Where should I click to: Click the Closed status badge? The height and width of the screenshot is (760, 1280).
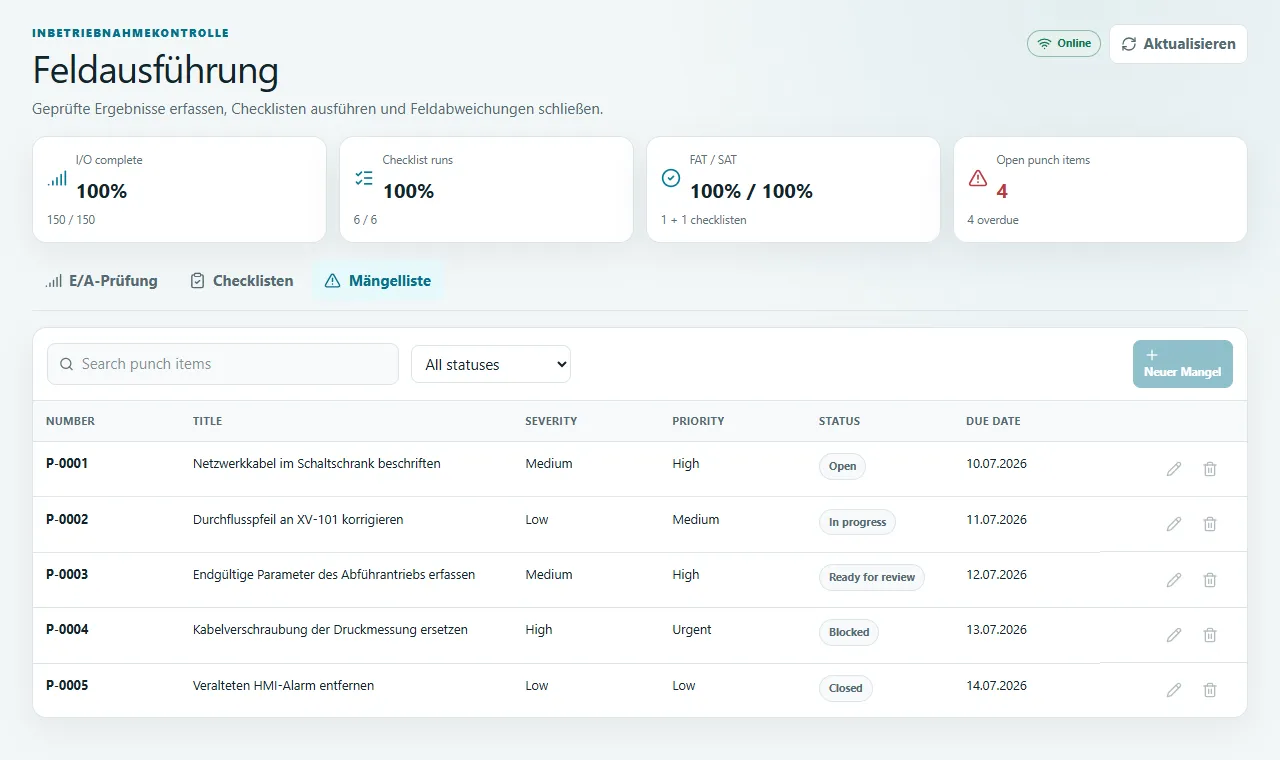coord(846,688)
